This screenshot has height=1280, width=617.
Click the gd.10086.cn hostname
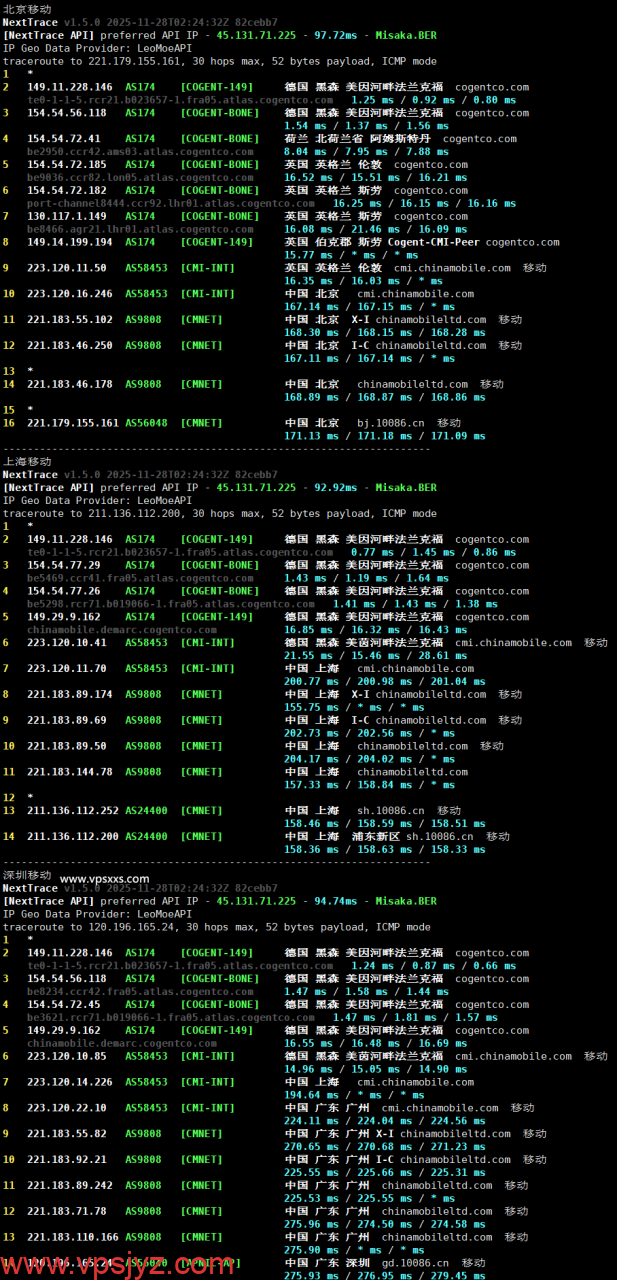point(416,1263)
